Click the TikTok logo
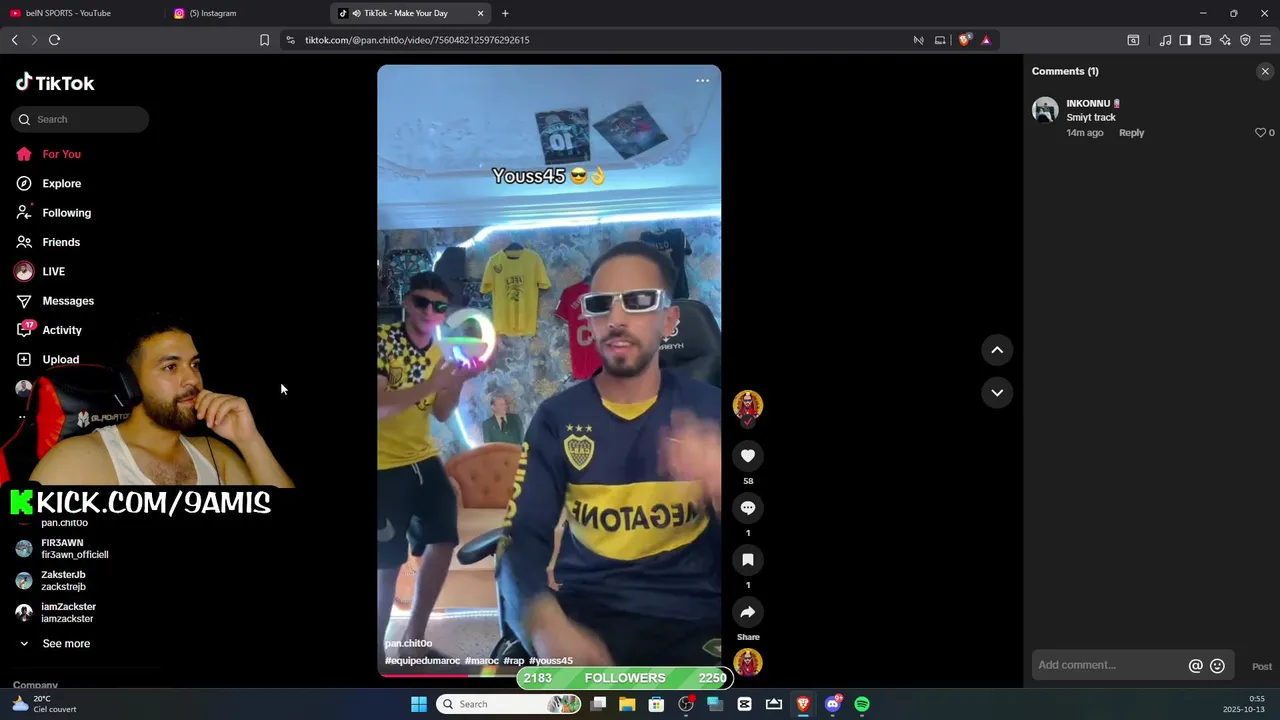 (x=55, y=83)
